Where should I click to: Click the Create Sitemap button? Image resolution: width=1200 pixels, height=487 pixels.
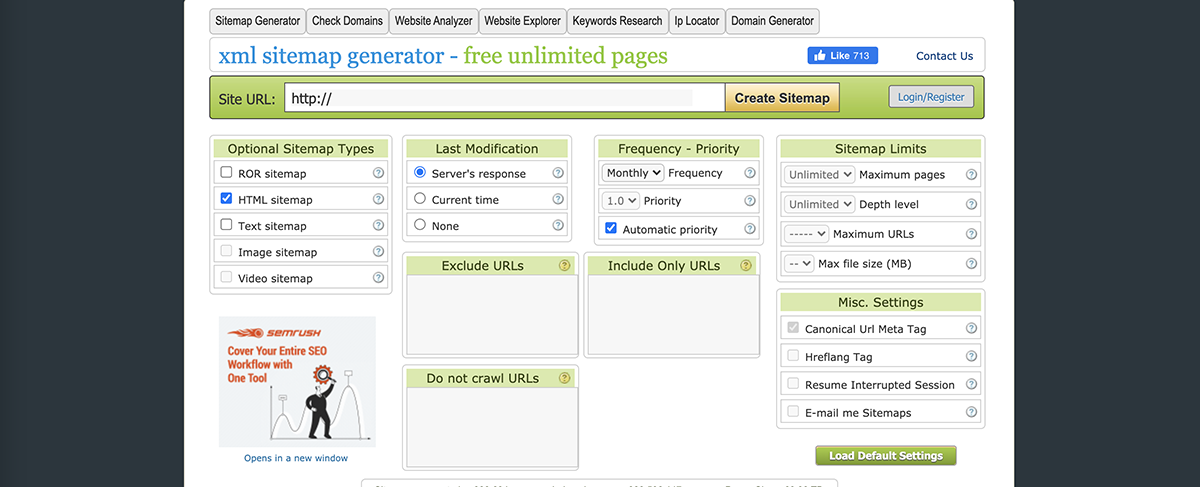(782, 98)
